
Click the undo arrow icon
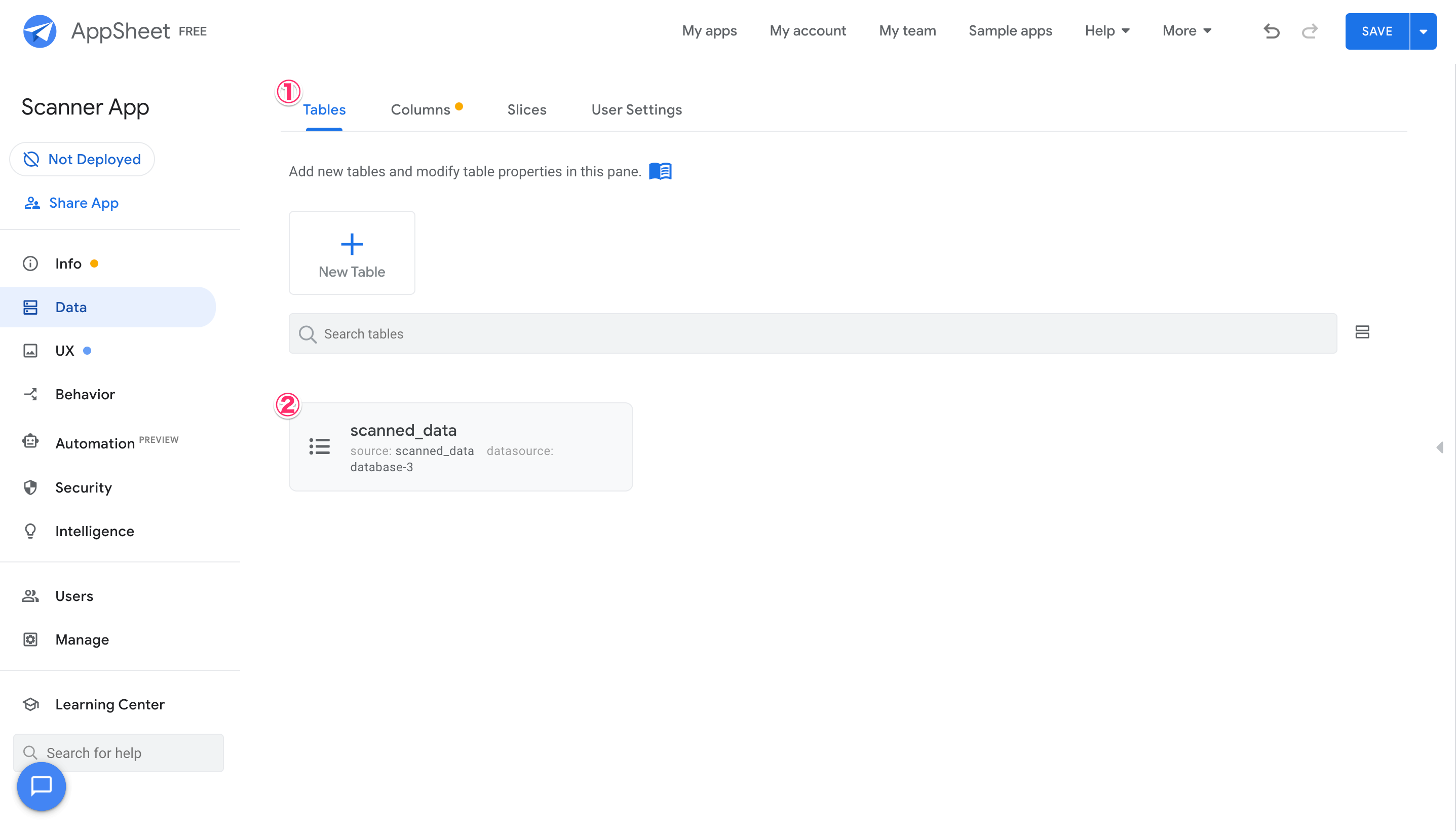1271,31
